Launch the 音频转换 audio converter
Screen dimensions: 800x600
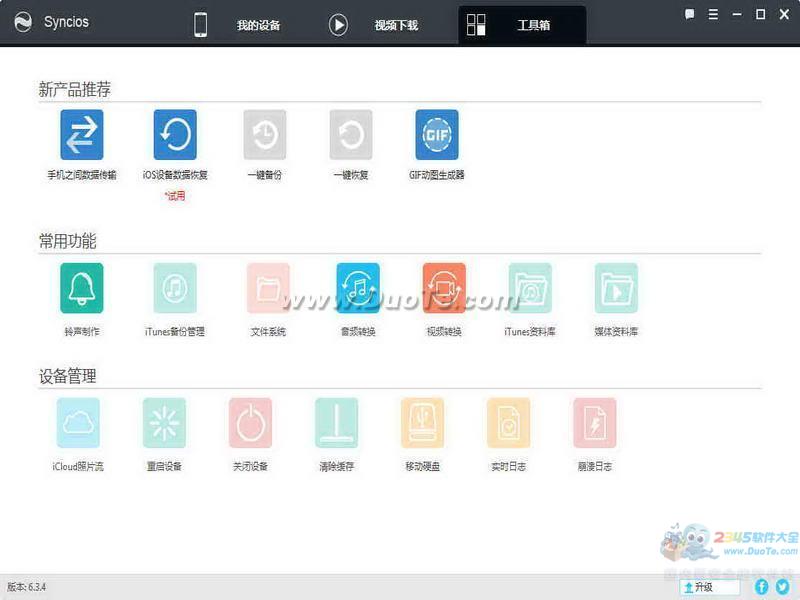[358, 288]
